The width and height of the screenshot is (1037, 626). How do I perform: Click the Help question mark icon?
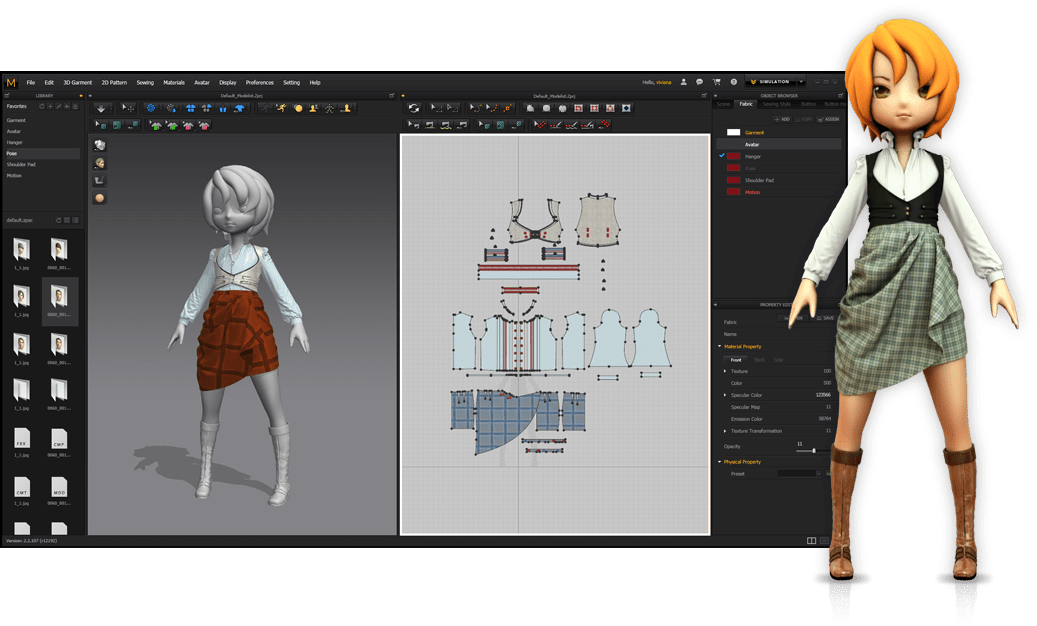(733, 82)
